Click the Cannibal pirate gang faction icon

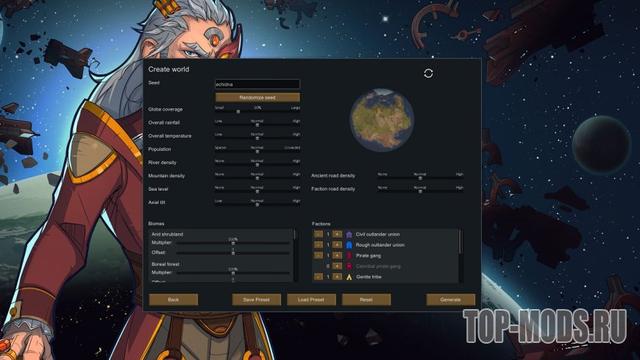[349, 266]
